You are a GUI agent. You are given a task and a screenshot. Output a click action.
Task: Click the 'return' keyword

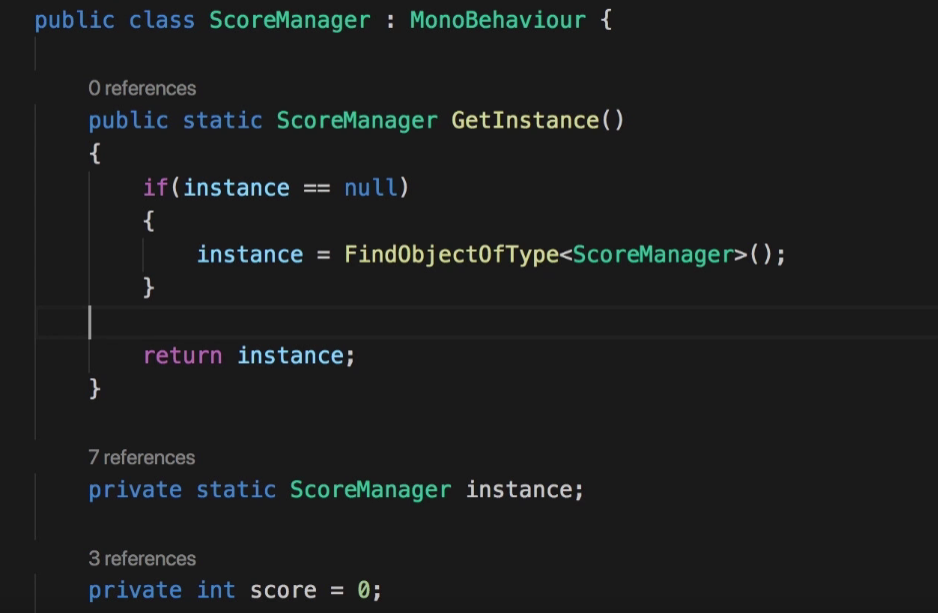click(182, 356)
